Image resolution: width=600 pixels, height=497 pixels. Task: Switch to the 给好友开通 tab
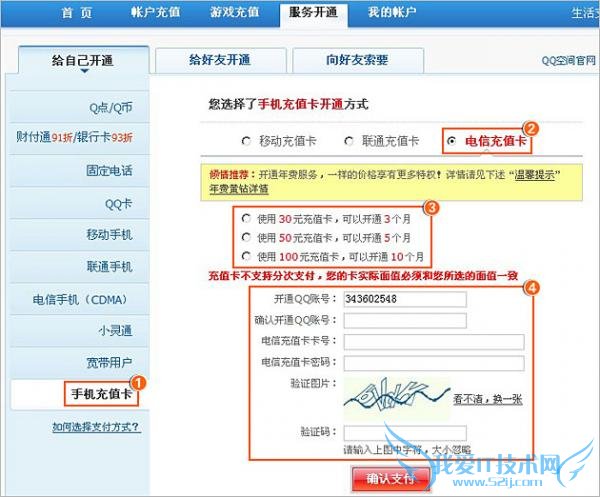click(220, 60)
